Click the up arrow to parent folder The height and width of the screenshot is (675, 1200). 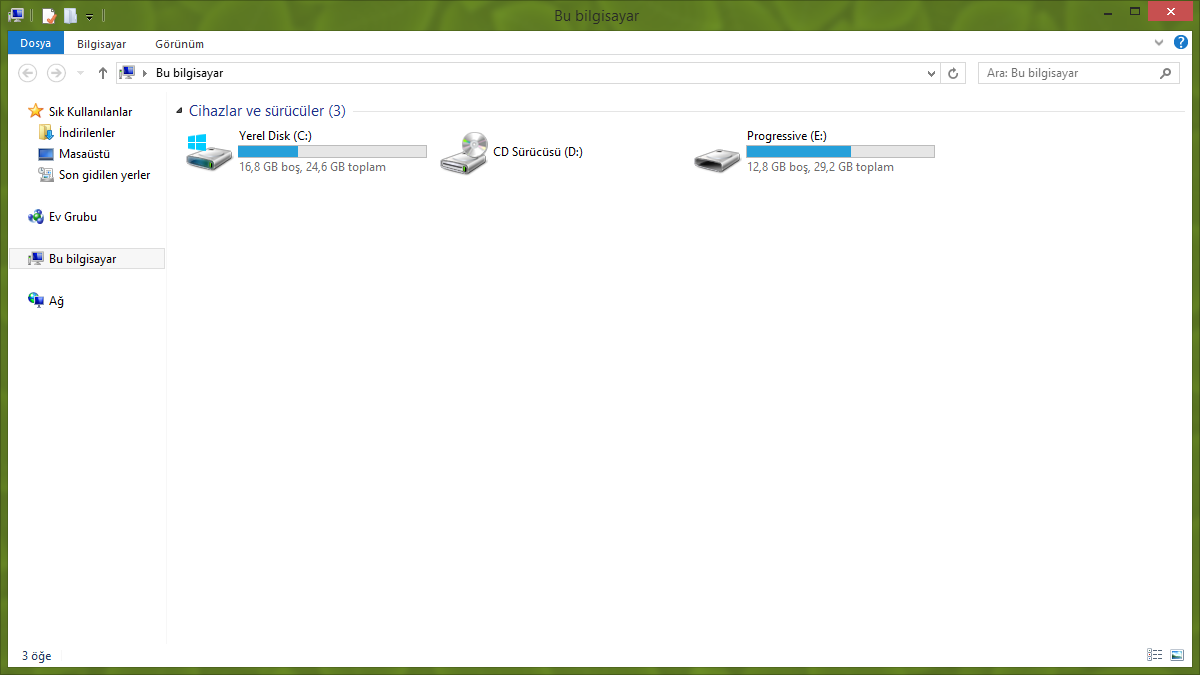pyautogui.click(x=103, y=73)
